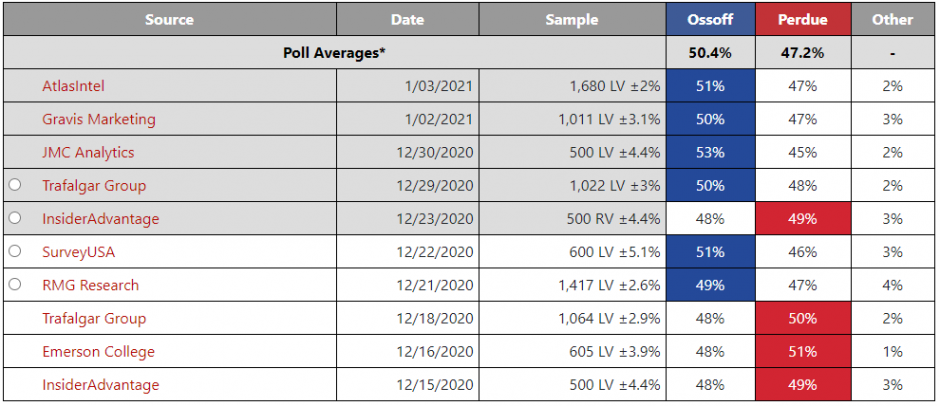The height and width of the screenshot is (406, 940).
Task: Select the RMG Research radio button
Action: (15, 285)
